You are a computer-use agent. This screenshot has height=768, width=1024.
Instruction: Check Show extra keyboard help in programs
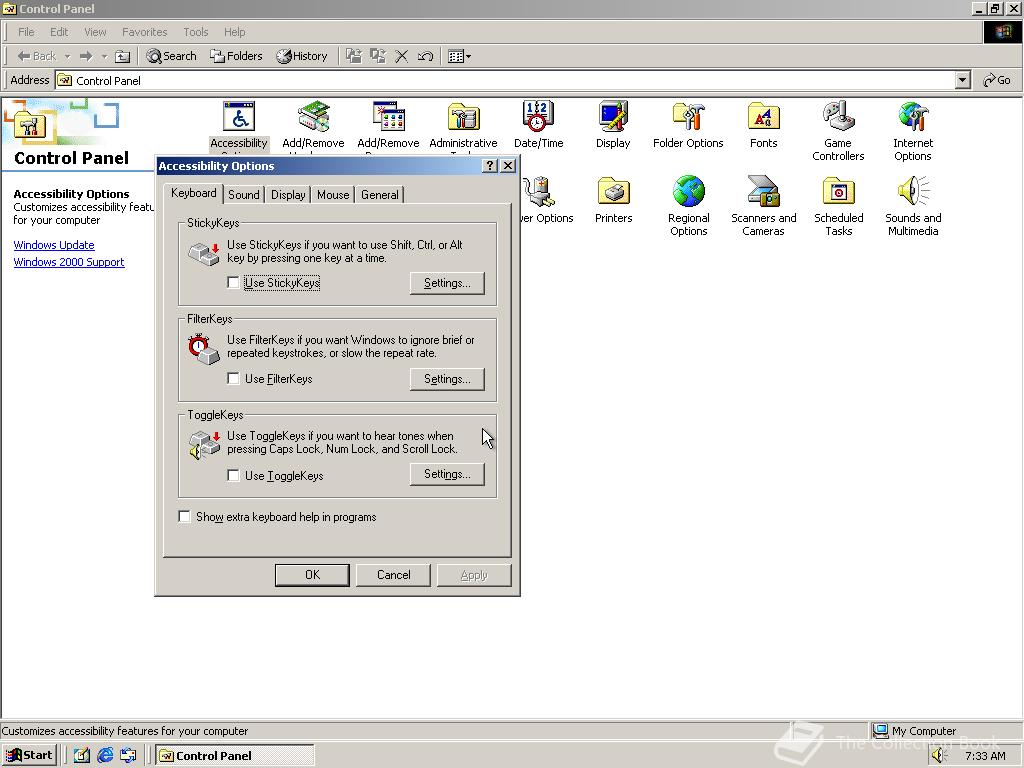pos(184,517)
